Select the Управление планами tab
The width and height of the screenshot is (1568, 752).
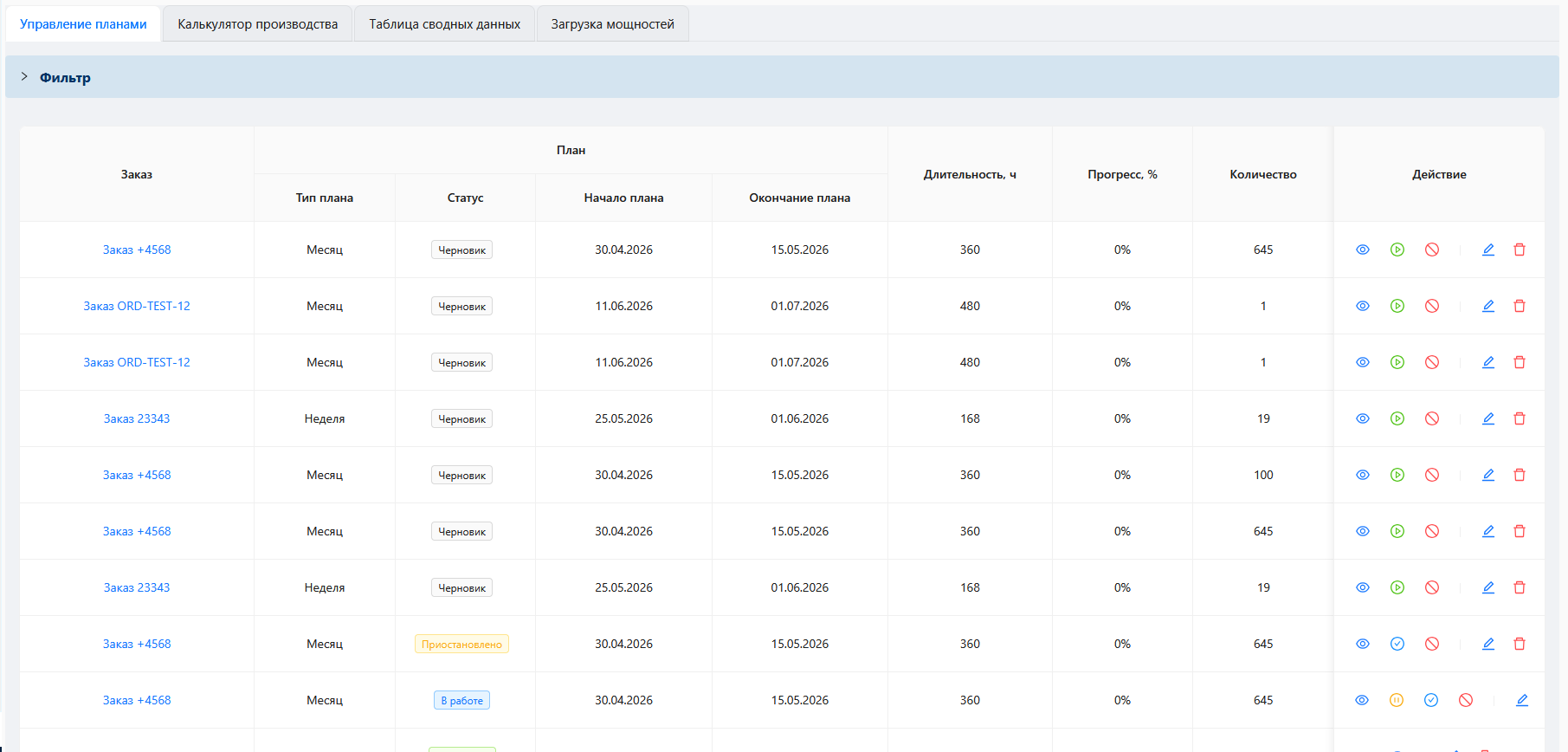click(83, 24)
